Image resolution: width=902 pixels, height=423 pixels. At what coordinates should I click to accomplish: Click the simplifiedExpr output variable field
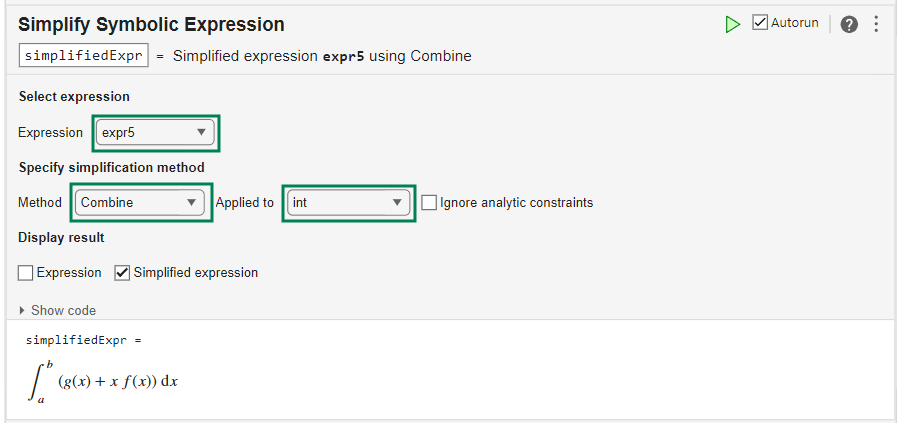point(83,56)
